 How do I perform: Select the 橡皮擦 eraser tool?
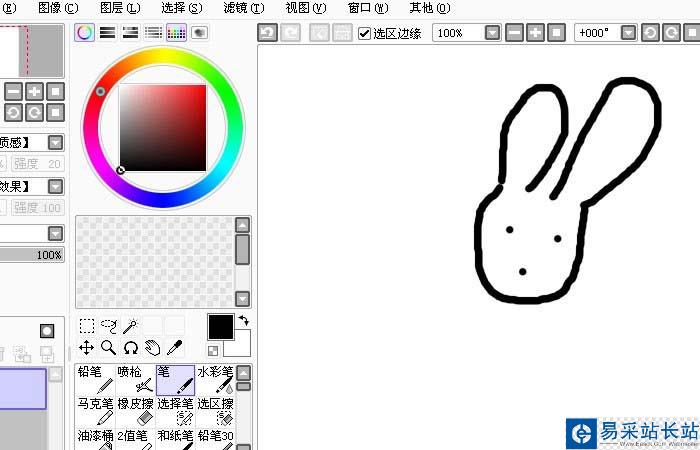[136, 411]
